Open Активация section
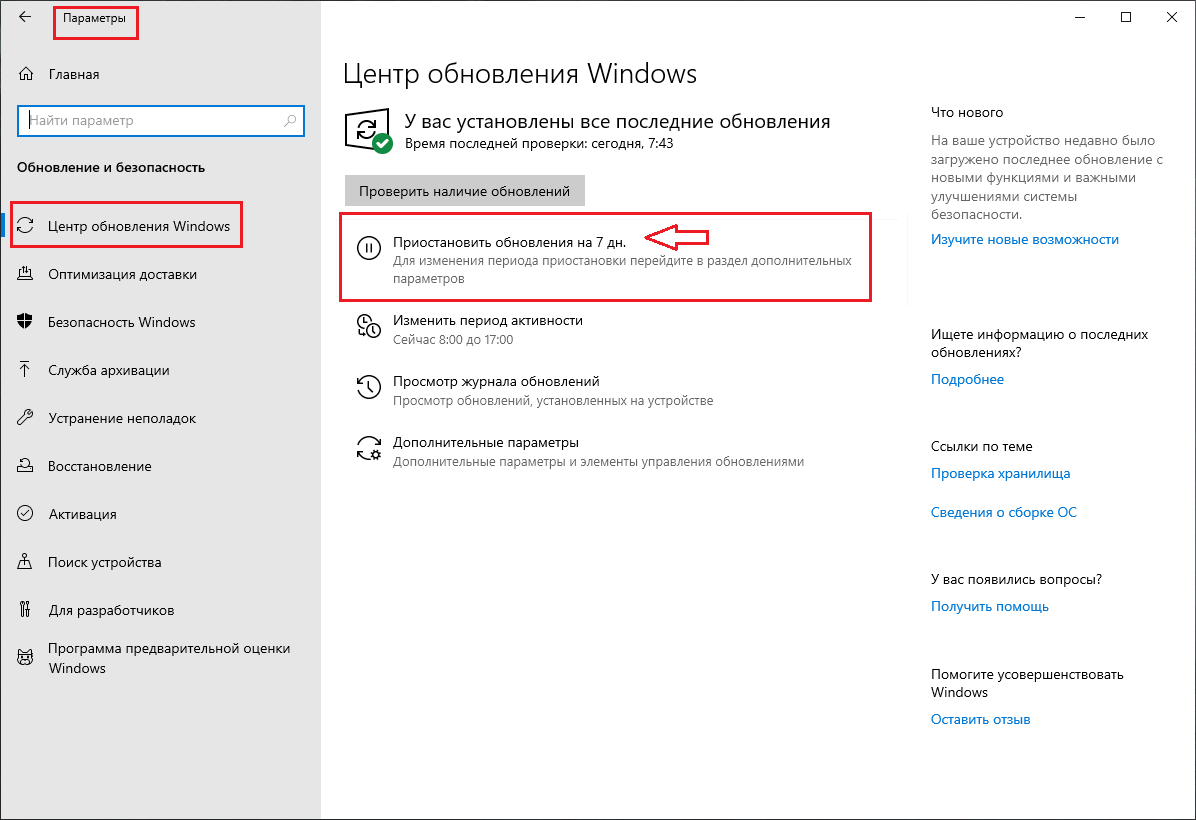 [82, 514]
